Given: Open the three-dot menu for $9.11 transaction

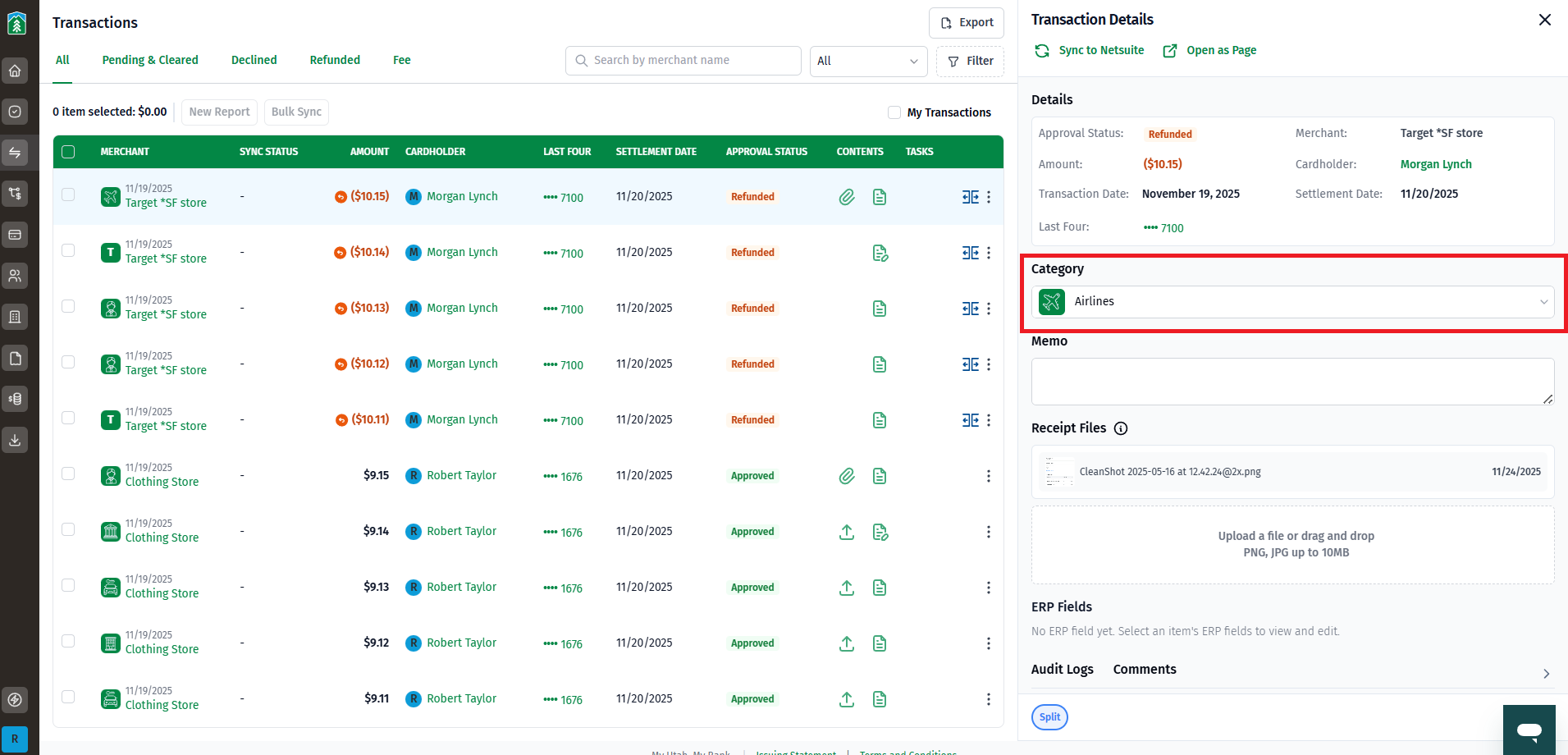Looking at the screenshot, I should pyautogui.click(x=989, y=699).
